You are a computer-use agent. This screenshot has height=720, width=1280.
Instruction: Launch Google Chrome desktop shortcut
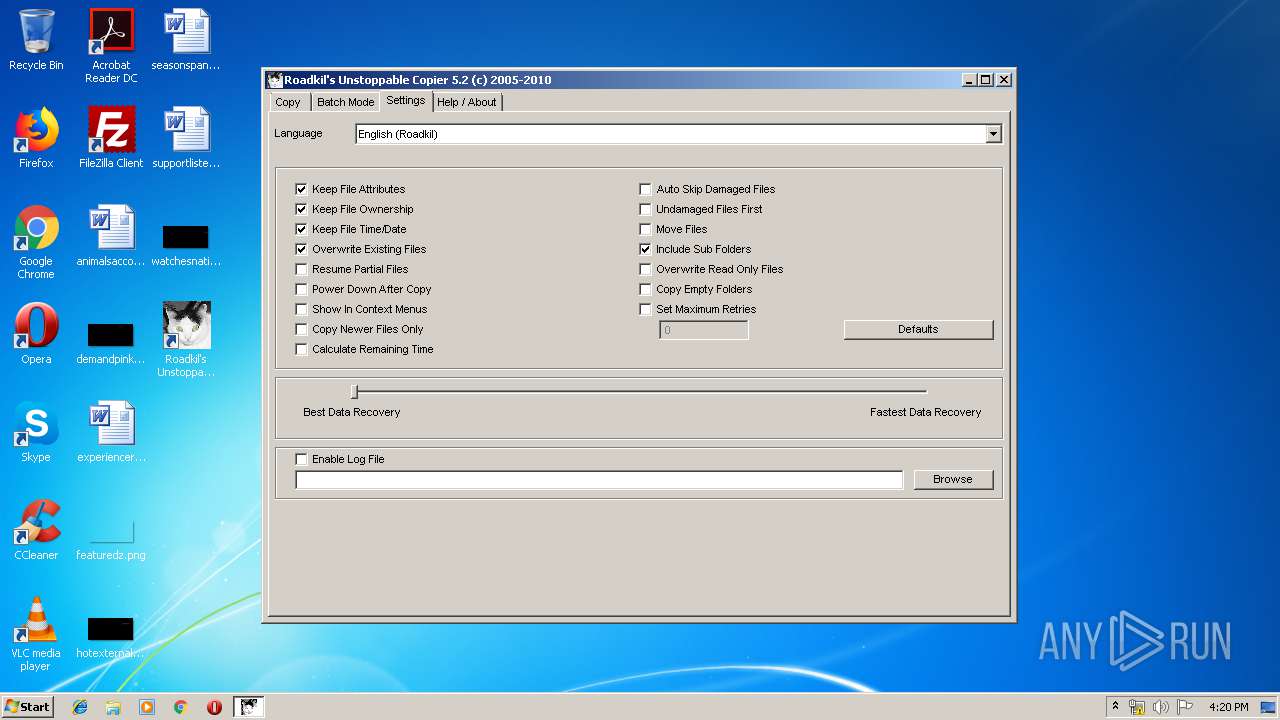(36, 242)
